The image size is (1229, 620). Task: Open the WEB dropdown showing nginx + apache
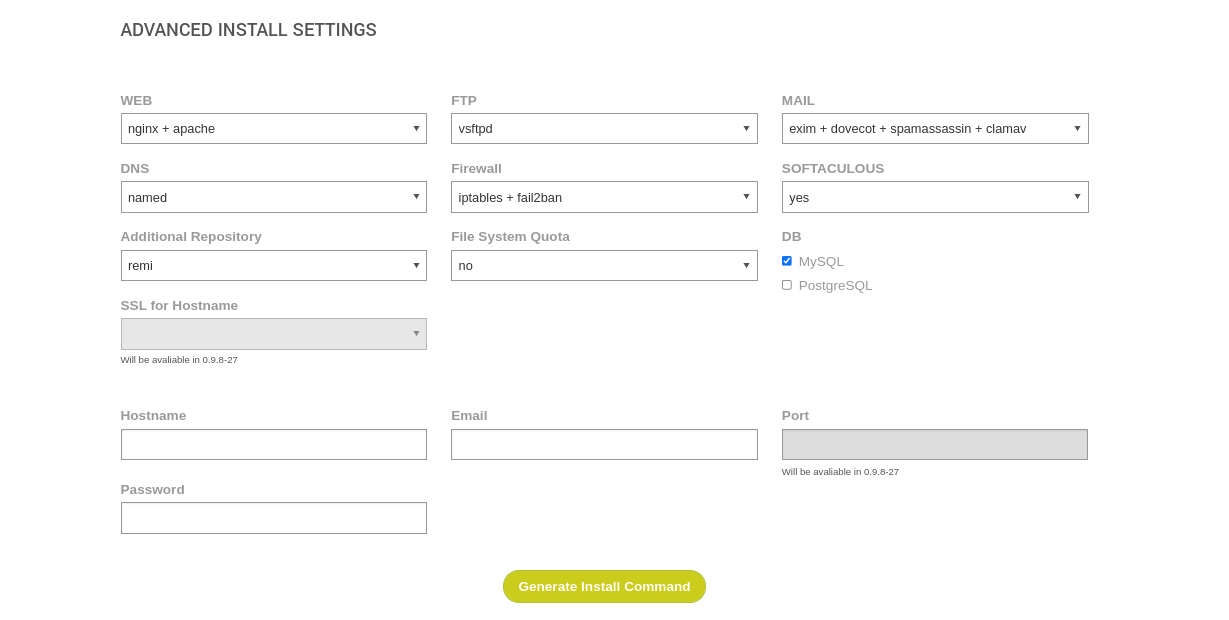click(274, 128)
